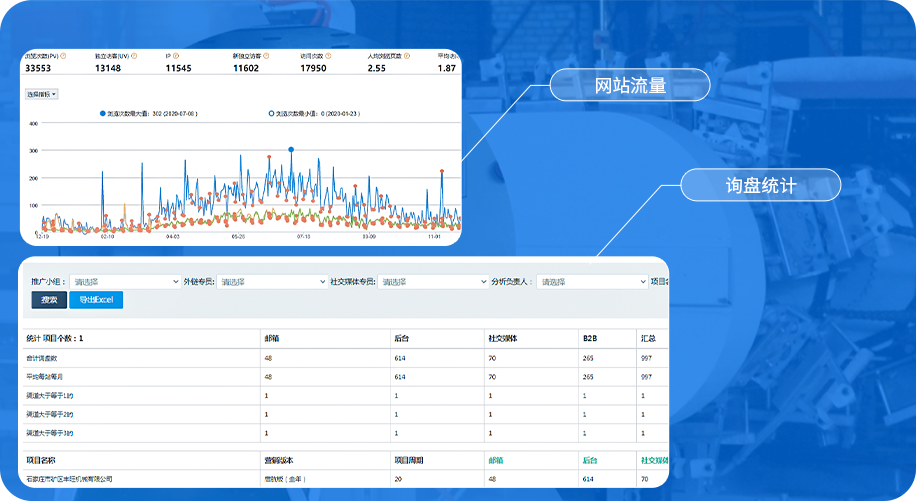Click the help icon next to IP

coord(178,56)
